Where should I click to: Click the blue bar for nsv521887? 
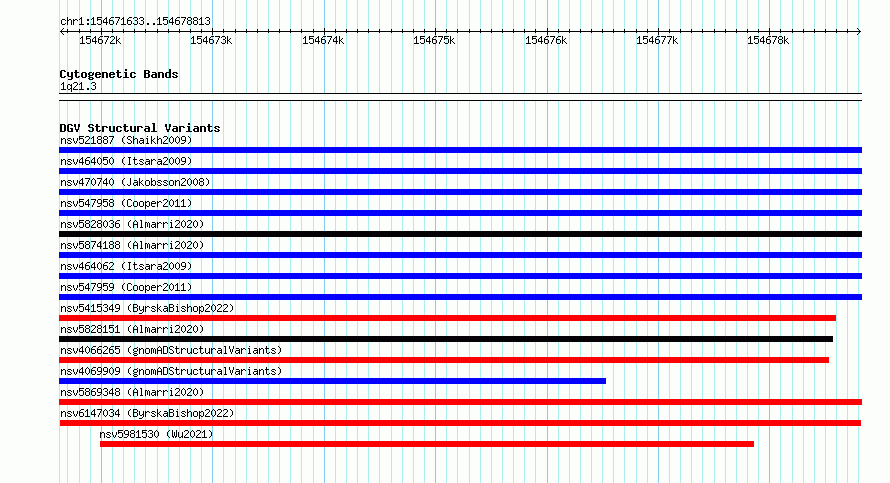tap(460, 150)
